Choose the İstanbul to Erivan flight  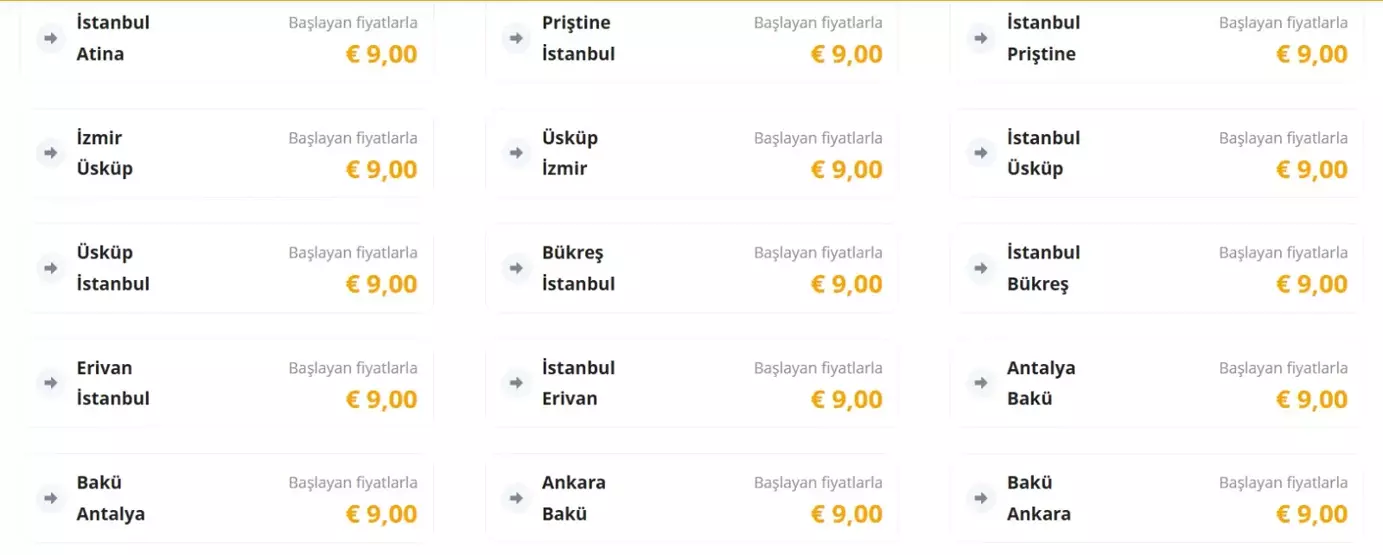pyautogui.click(x=690, y=383)
